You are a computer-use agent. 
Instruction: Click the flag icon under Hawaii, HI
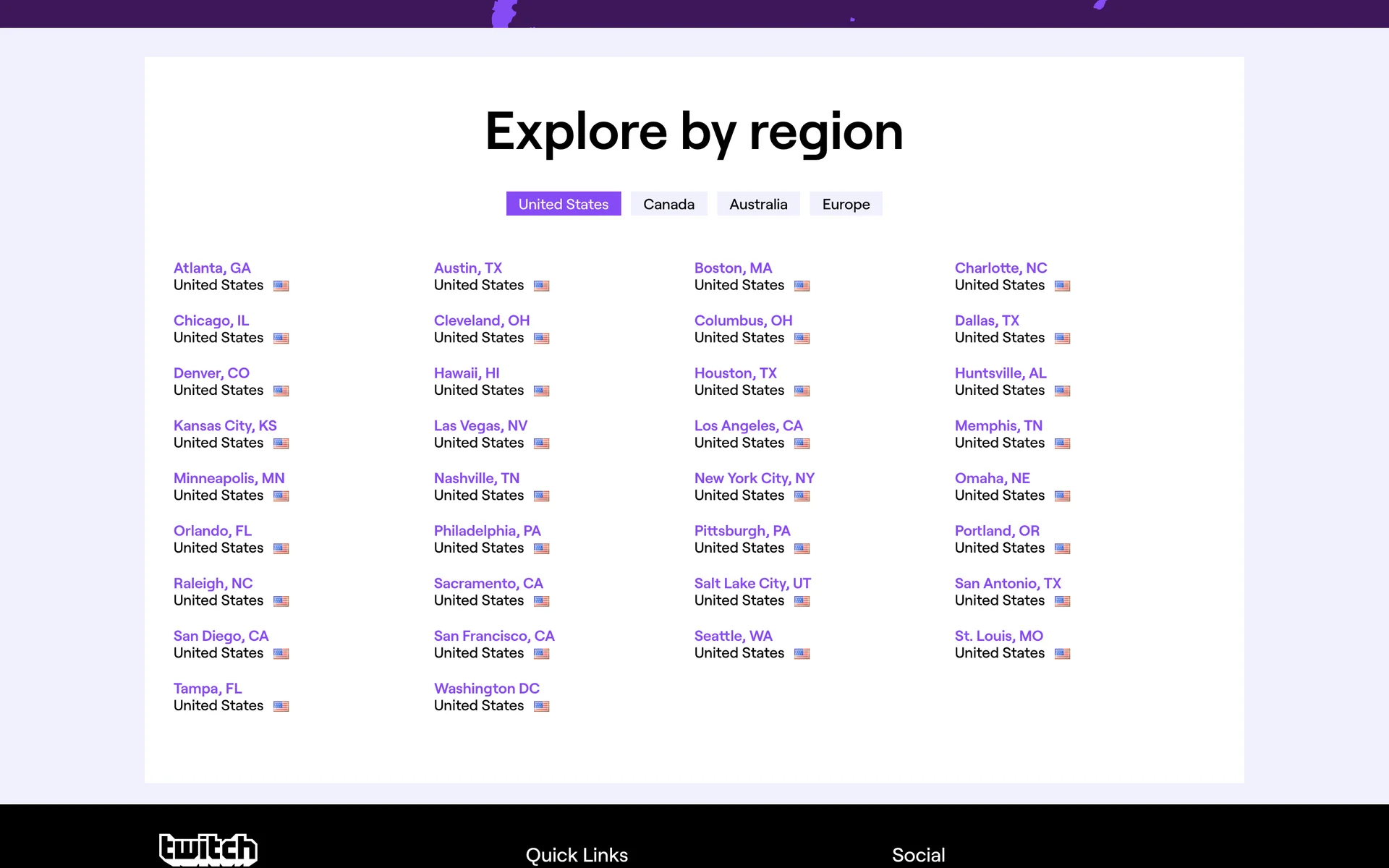tap(542, 391)
